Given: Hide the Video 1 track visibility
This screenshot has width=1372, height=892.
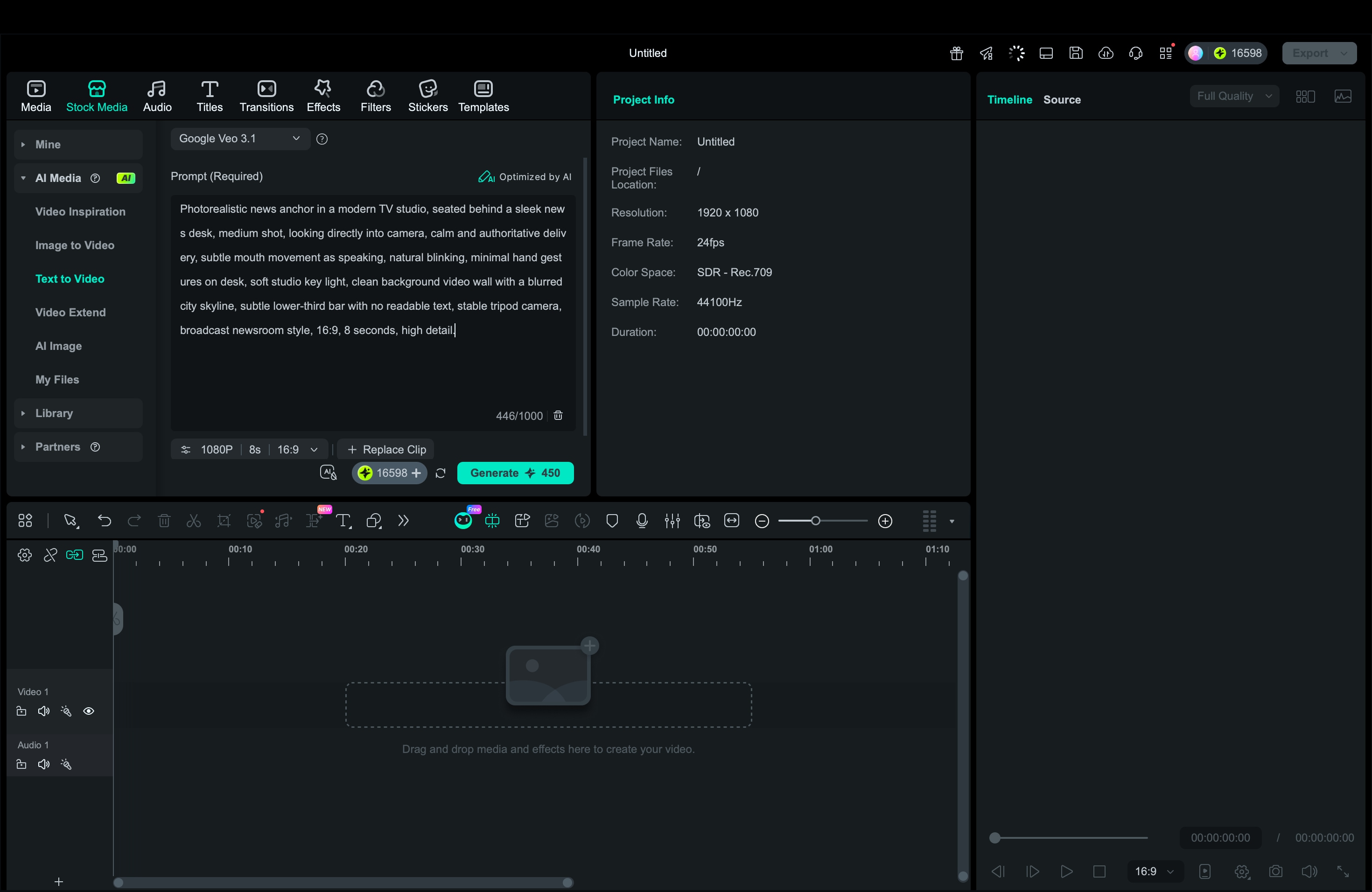Looking at the screenshot, I should click(89, 711).
